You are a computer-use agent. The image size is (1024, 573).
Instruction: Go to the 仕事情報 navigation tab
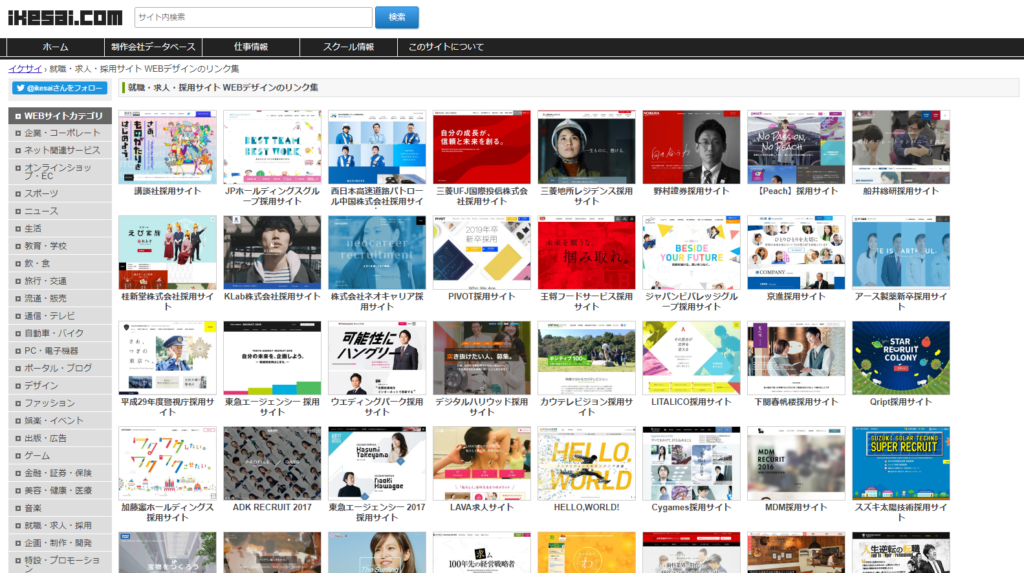click(x=251, y=47)
